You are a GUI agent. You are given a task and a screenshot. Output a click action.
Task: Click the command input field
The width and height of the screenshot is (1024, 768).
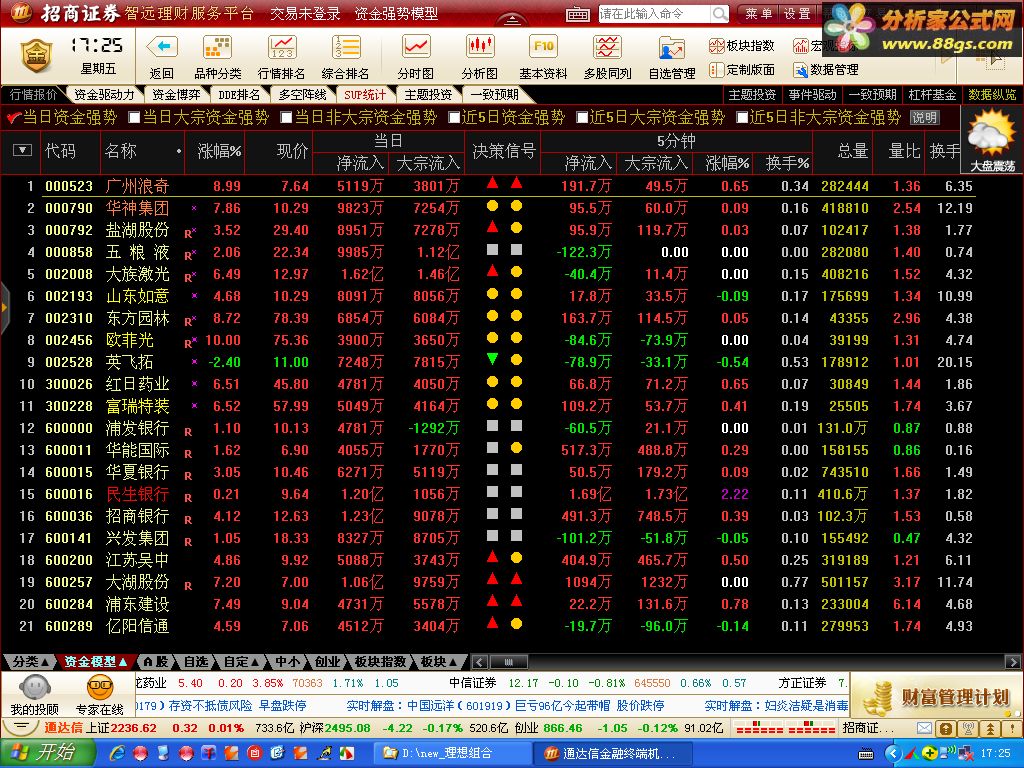point(654,14)
